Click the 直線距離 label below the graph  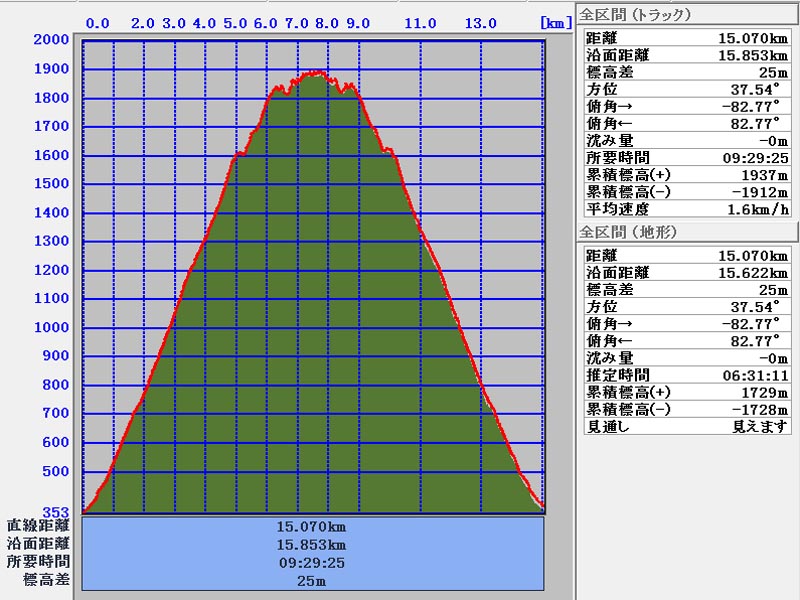click(x=38, y=526)
